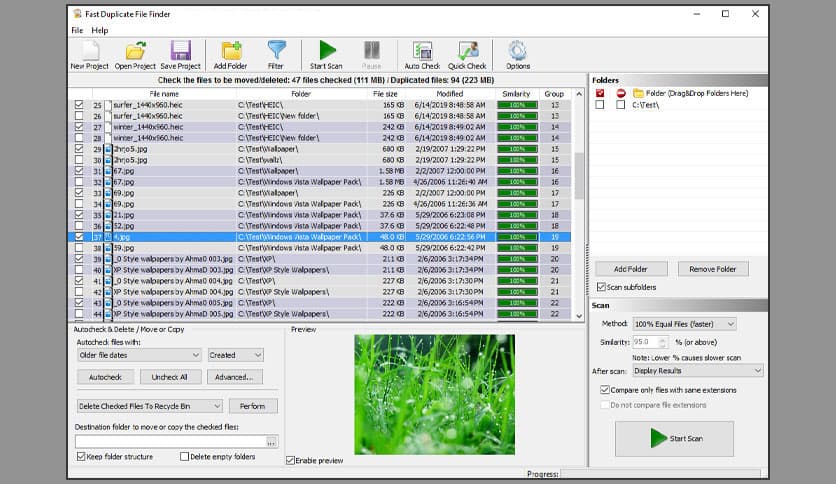Viewport: 836px width, 484px height.
Task: Open Advanced... autocheck settings
Action: pyautogui.click(x=234, y=377)
